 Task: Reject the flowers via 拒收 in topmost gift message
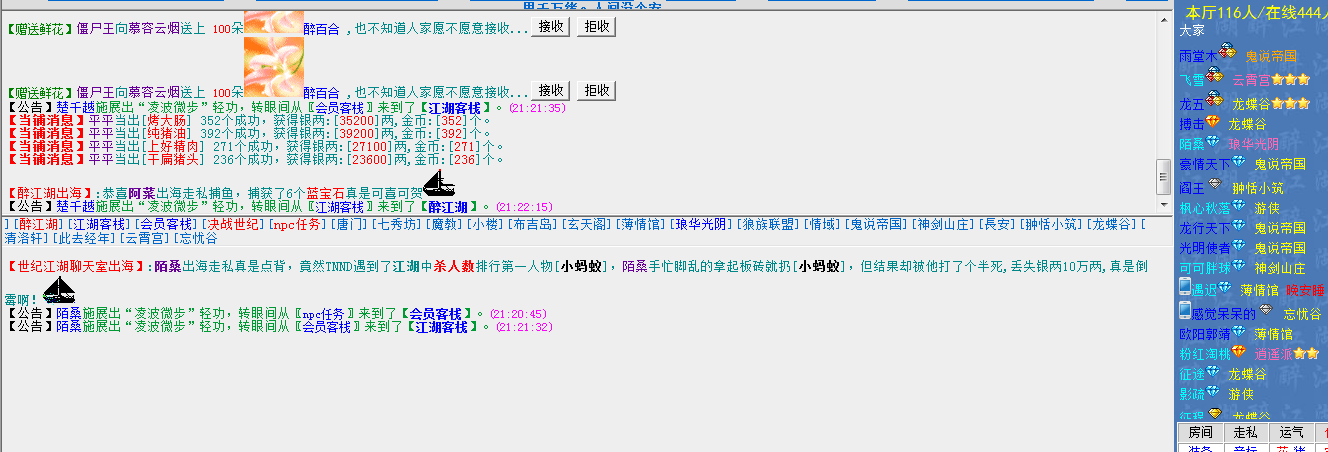click(596, 27)
